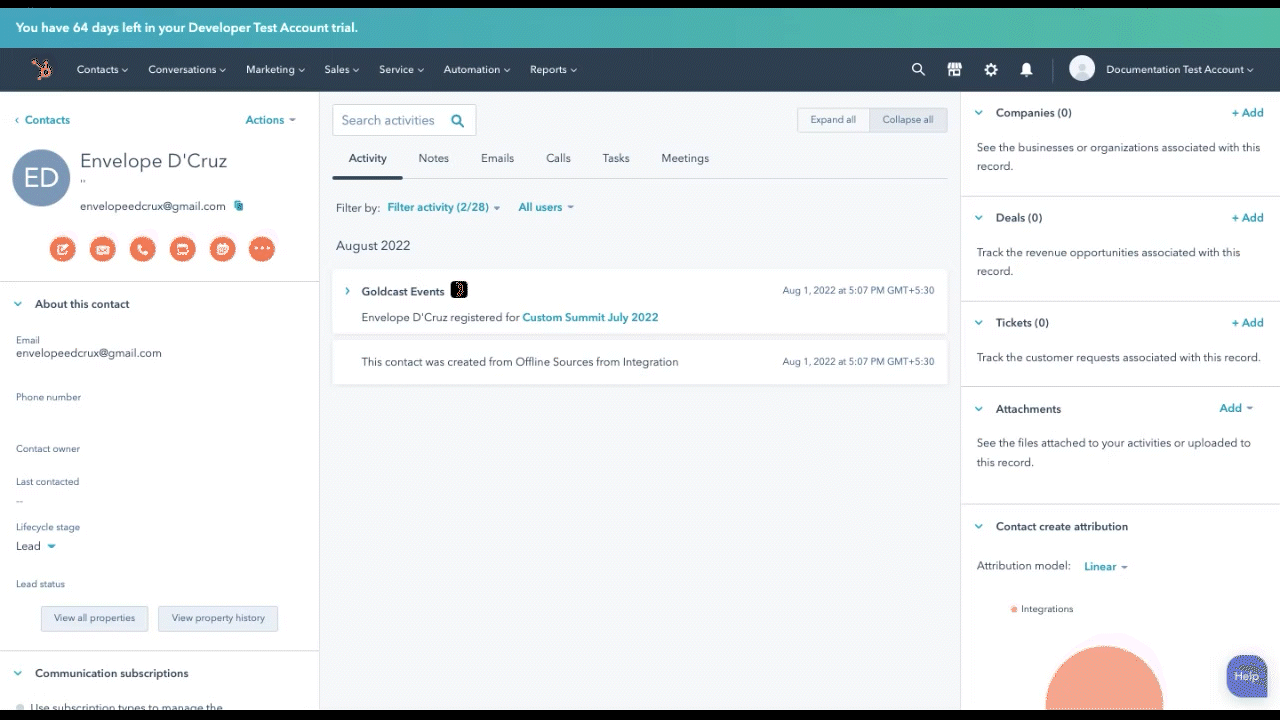Expand the Goldcast Events activity entry
1280x720 pixels.
(347, 291)
